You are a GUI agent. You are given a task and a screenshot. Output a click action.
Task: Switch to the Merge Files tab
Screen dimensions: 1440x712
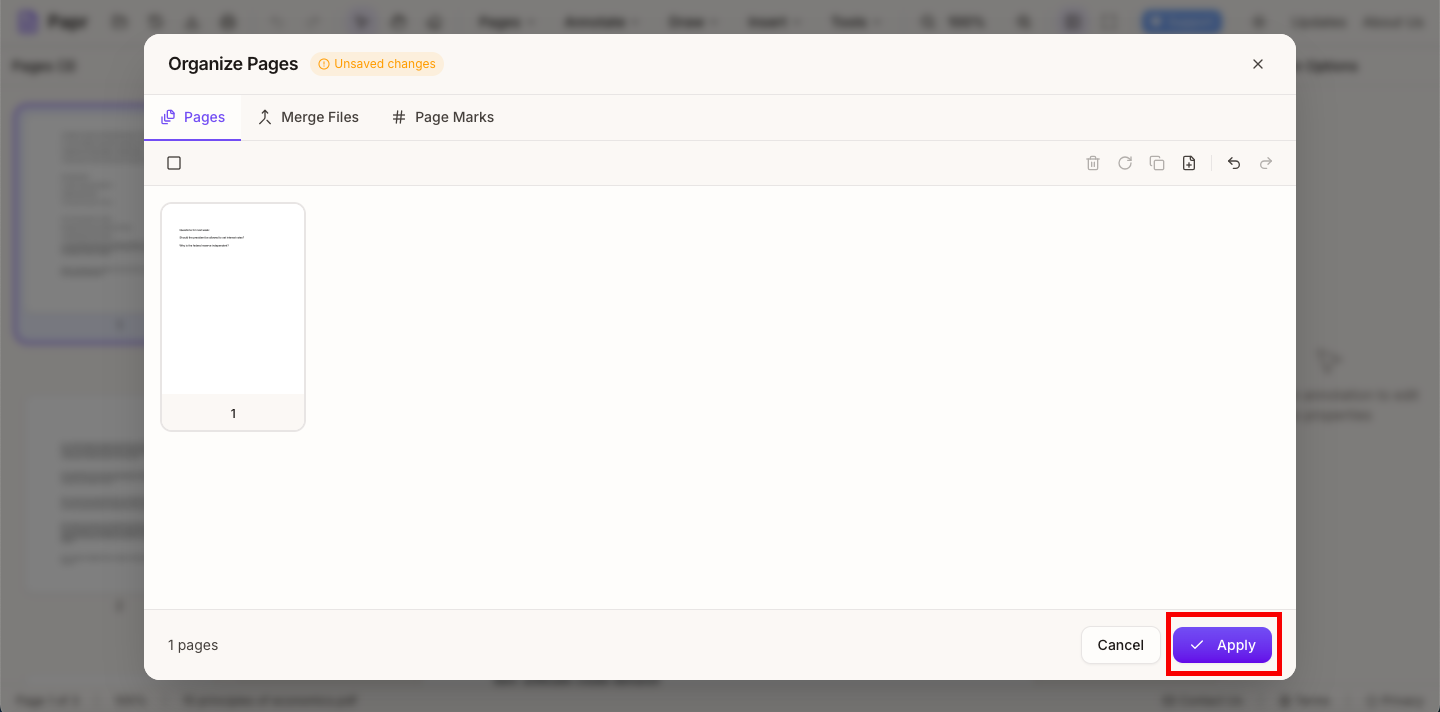click(x=309, y=117)
